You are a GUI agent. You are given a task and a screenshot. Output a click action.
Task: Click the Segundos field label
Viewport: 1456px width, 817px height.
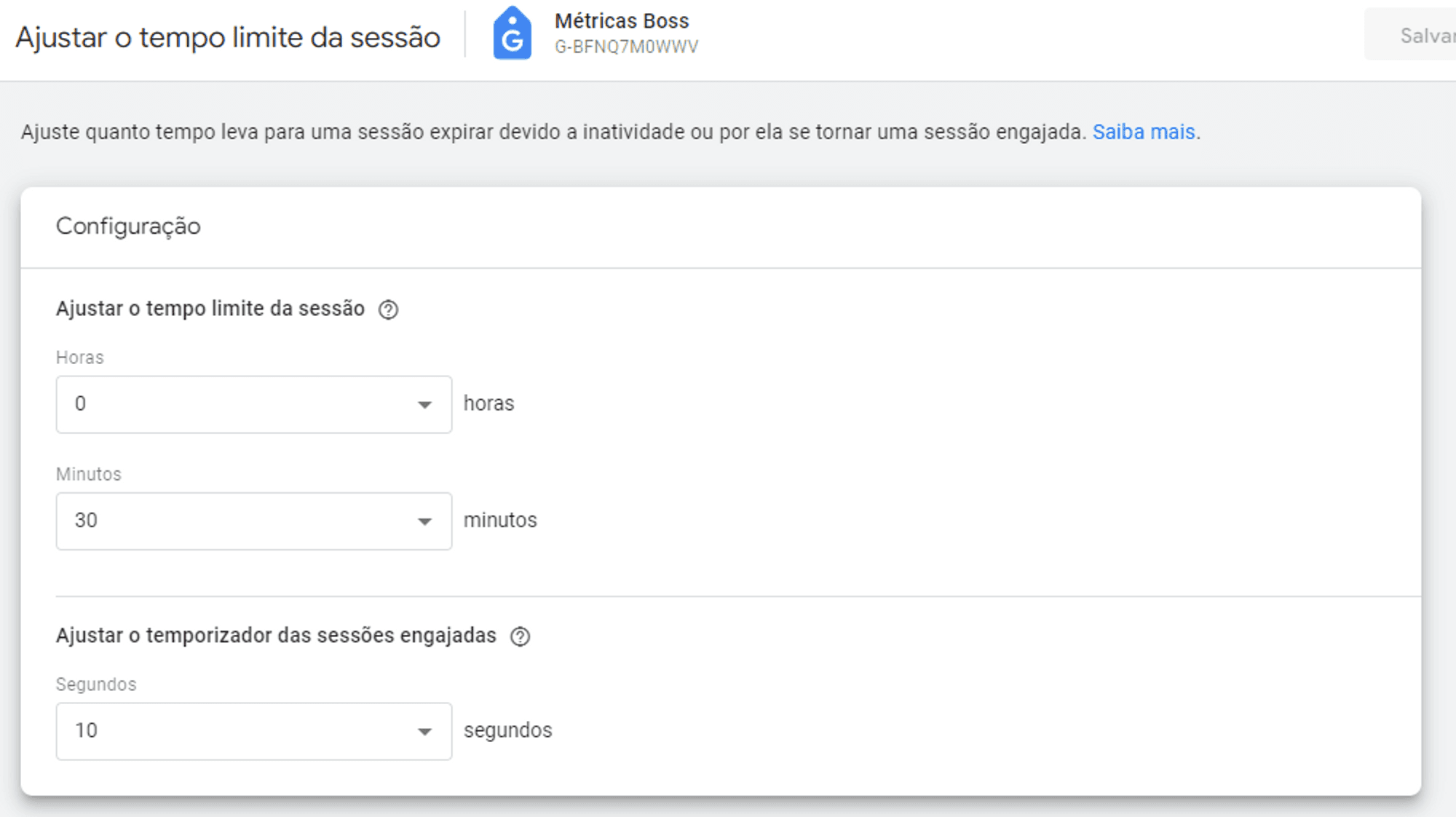click(96, 684)
